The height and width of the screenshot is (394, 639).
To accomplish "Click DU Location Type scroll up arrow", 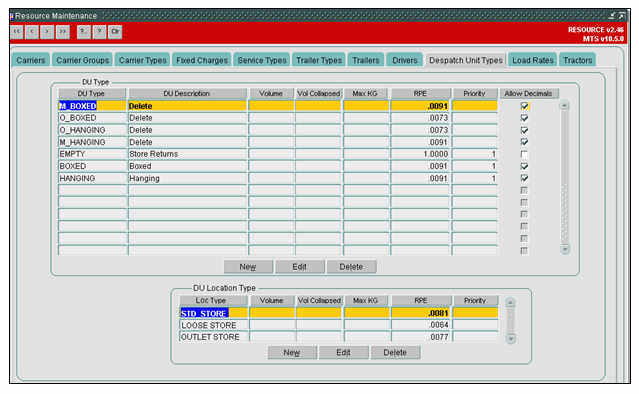I will pos(510,303).
